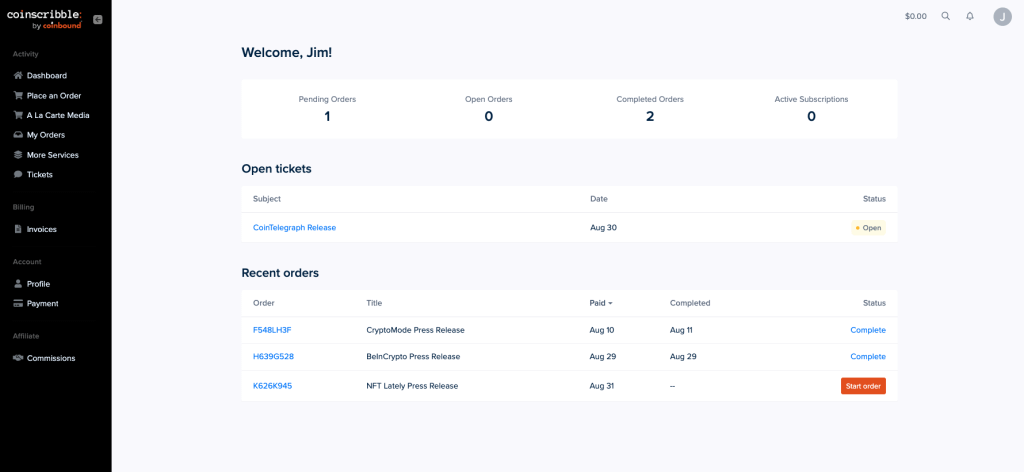Click the My Orders inbox icon
The width and height of the screenshot is (1024, 472).
(18, 135)
